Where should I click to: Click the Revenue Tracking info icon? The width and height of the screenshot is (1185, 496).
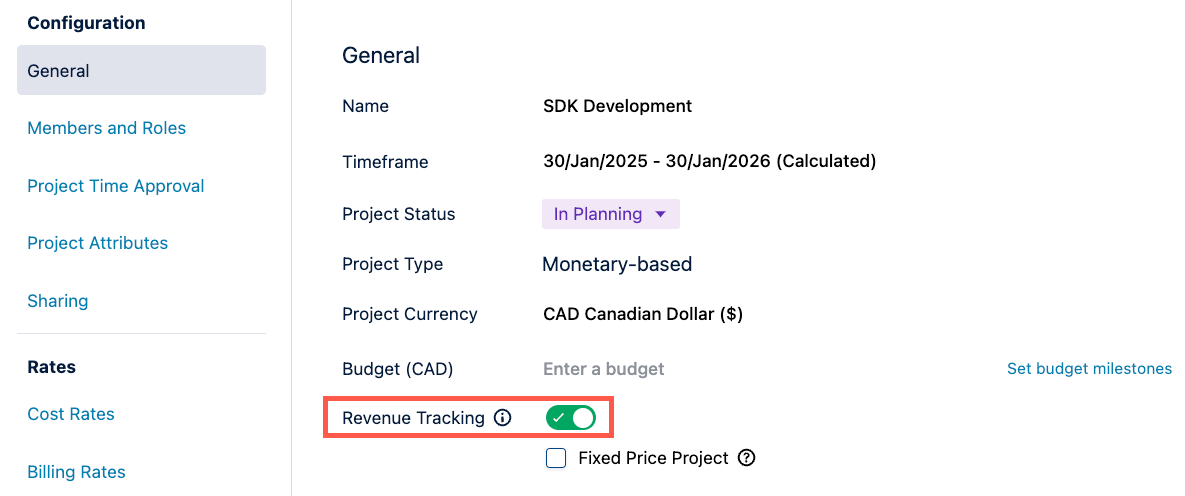click(x=503, y=418)
